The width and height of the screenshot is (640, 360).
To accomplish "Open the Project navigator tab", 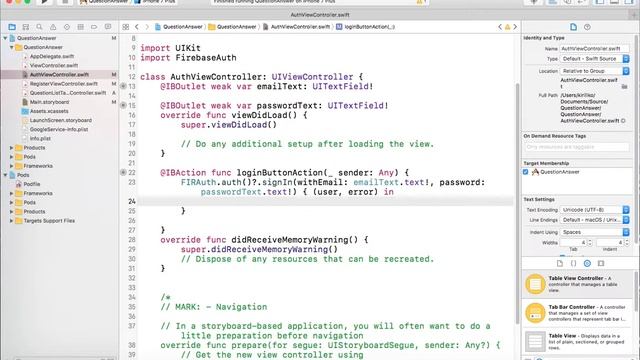I will point(12,27).
